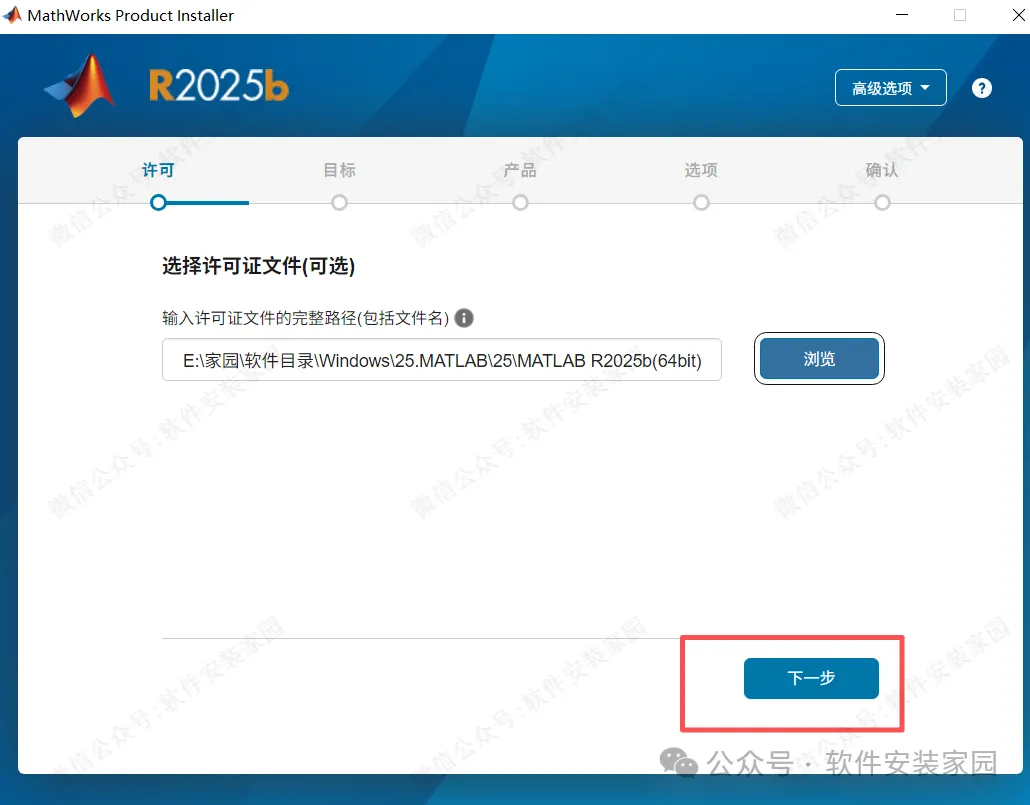The height and width of the screenshot is (805, 1030).
Task: Select the 目标 step tab
Action: tap(340, 170)
